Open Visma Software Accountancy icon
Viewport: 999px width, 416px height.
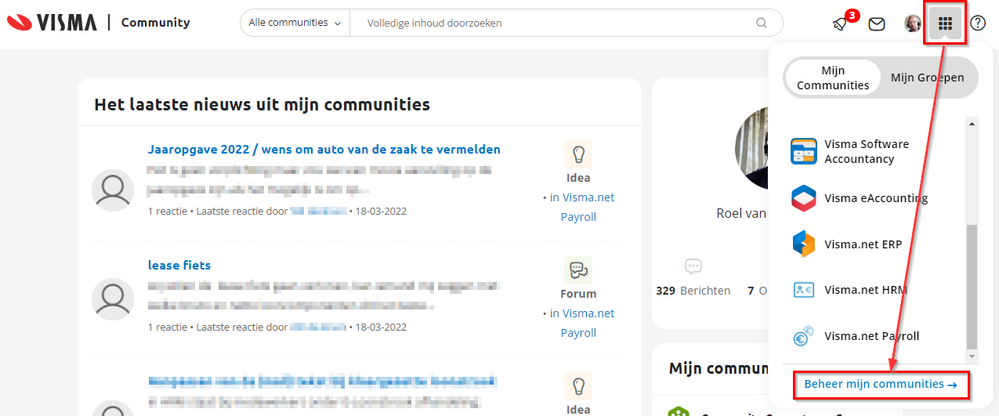(x=803, y=152)
